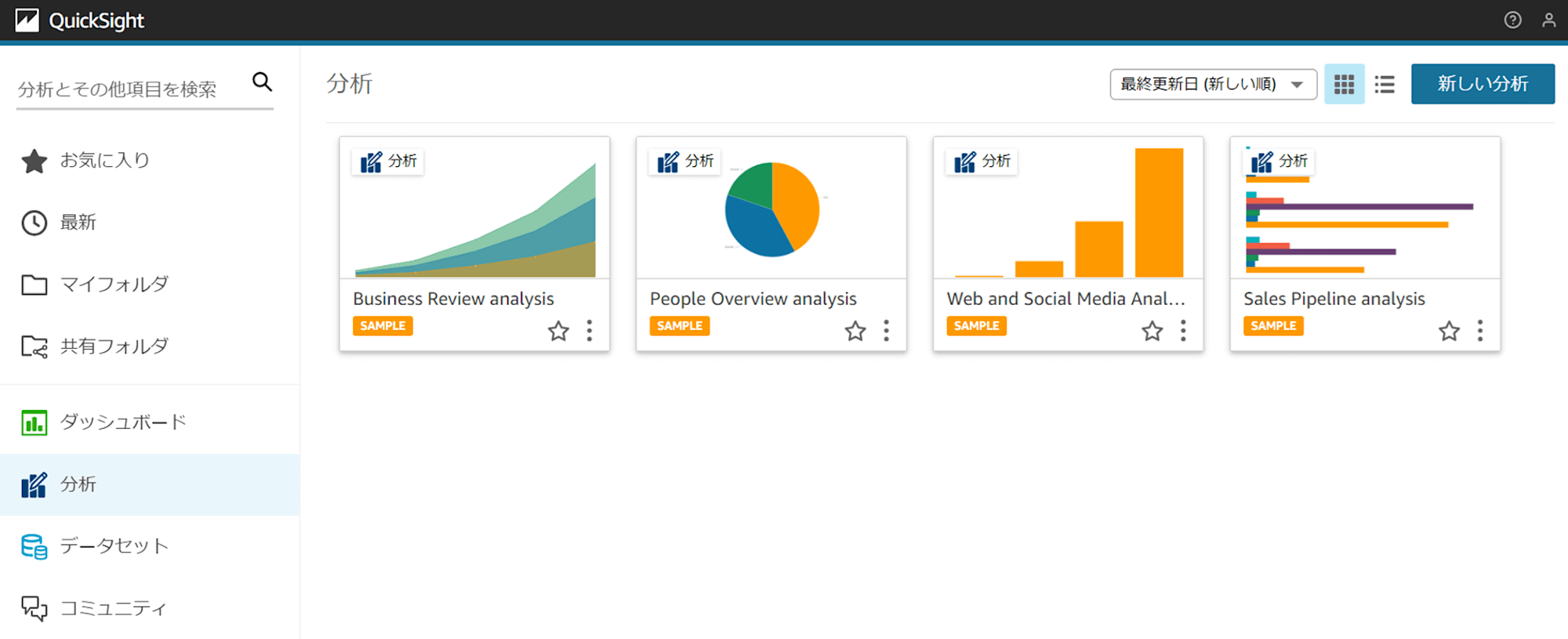This screenshot has width=1568, height=639.
Task: Open Sales Pipeline horizontal bar thumbnail
Action: pyautogui.click(x=1365, y=208)
